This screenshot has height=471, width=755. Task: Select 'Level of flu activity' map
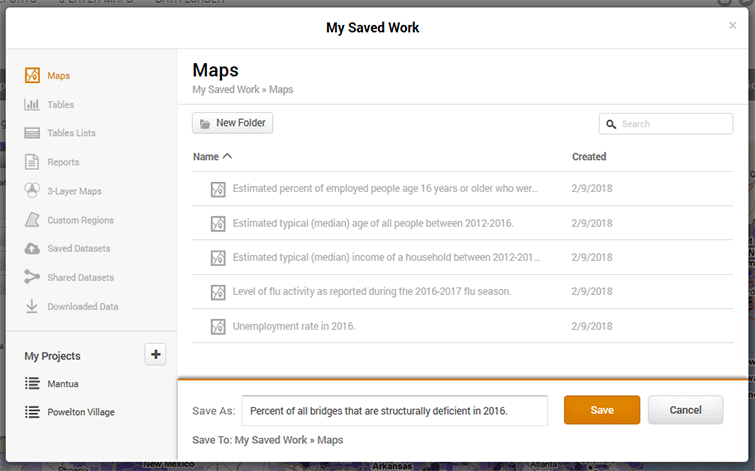[372, 291]
